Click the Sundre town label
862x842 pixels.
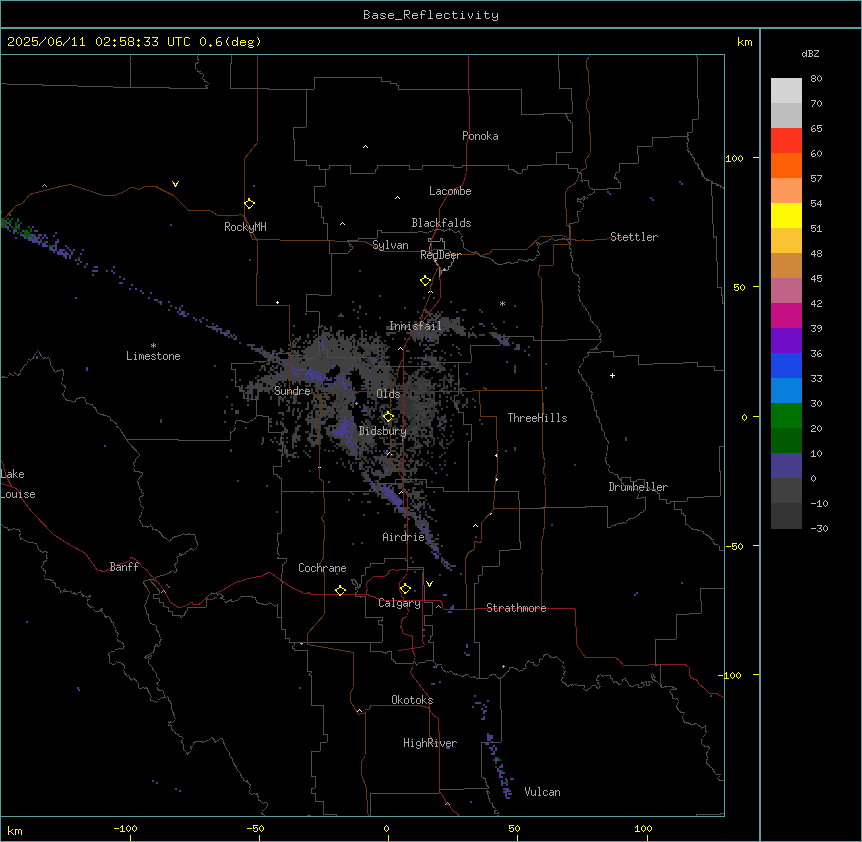click(292, 391)
